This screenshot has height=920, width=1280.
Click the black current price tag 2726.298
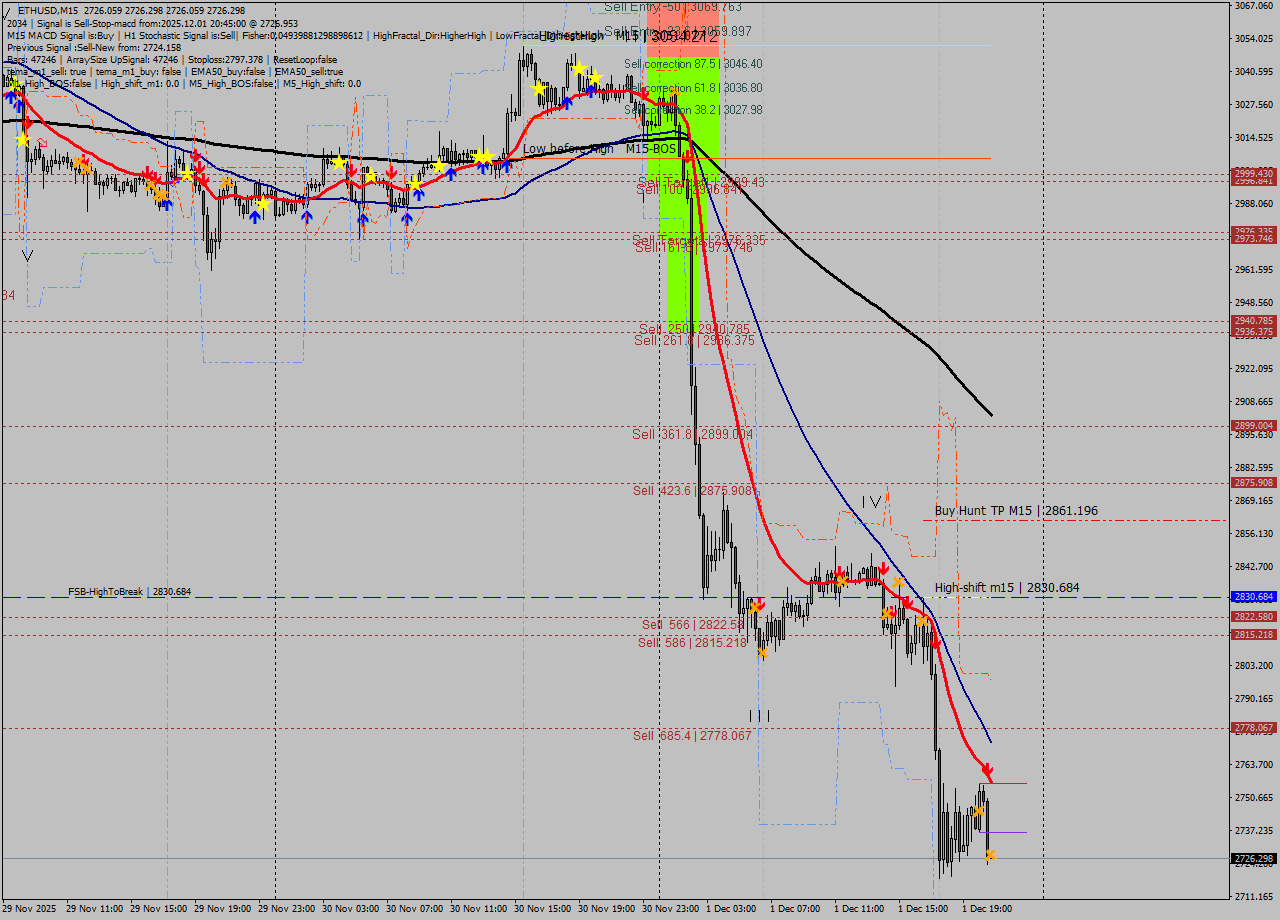click(x=1253, y=859)
